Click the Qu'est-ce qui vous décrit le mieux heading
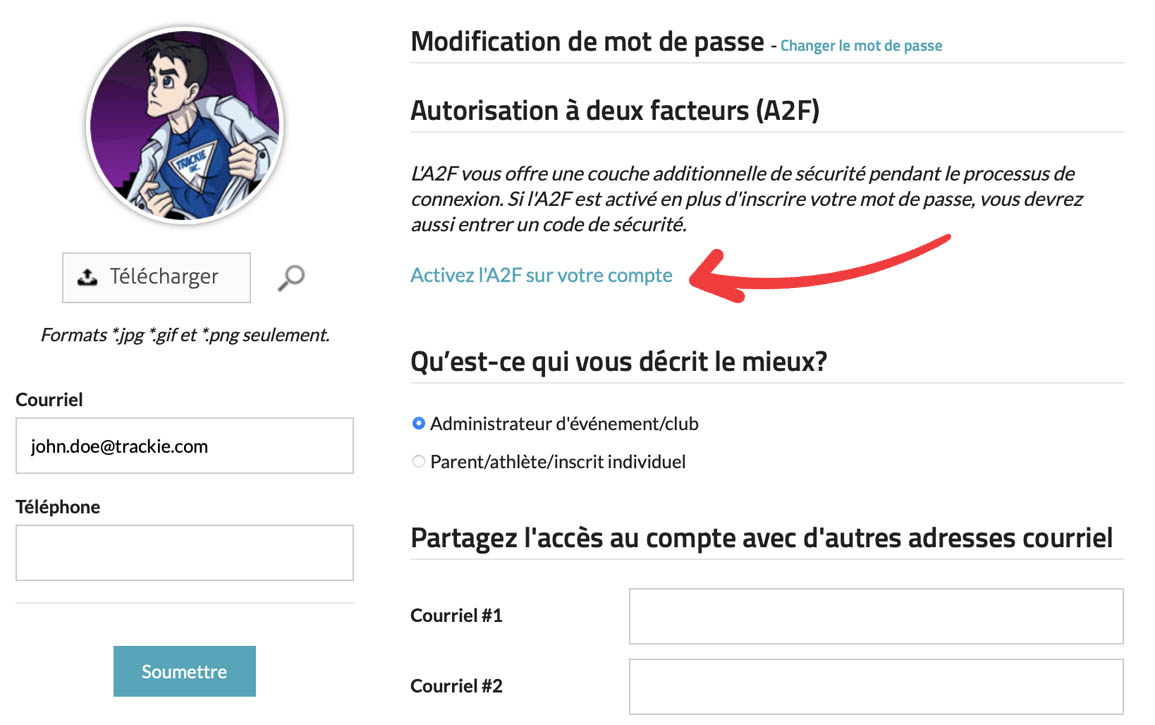The height and width of the screenshot is (725, 1155). (x=619, y=361)
